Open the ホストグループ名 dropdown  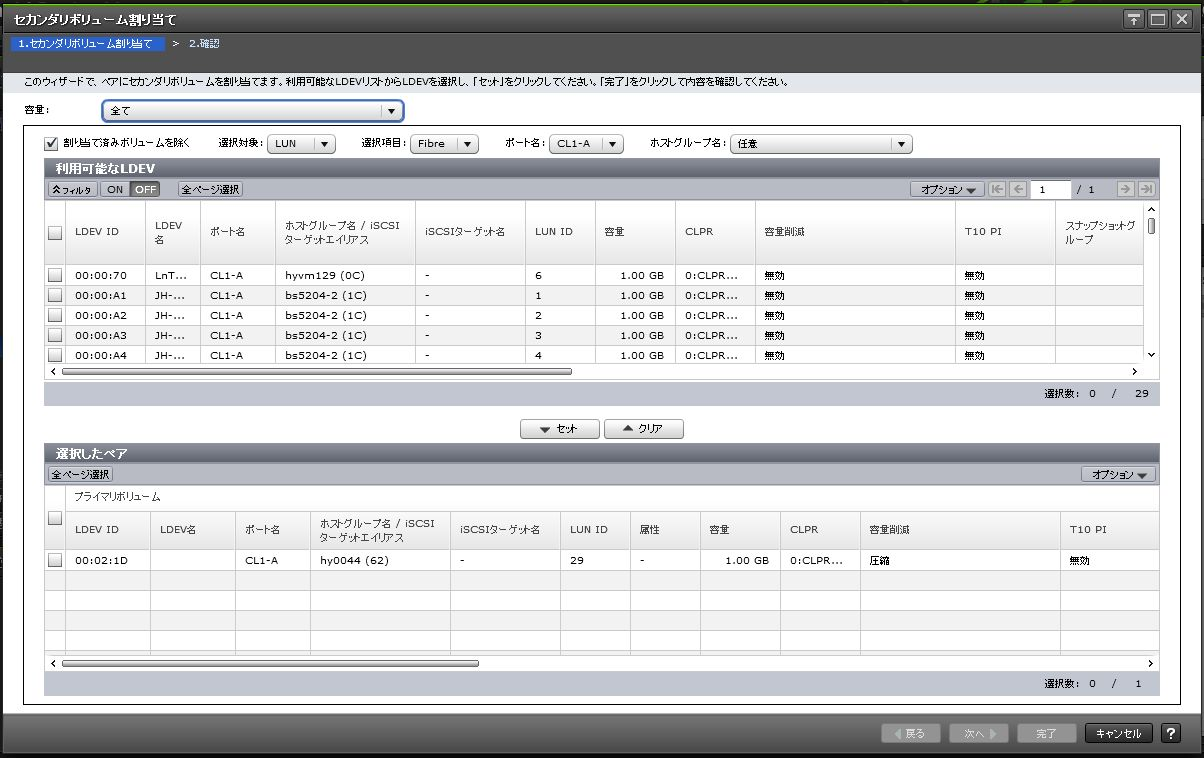click(821, 144)
